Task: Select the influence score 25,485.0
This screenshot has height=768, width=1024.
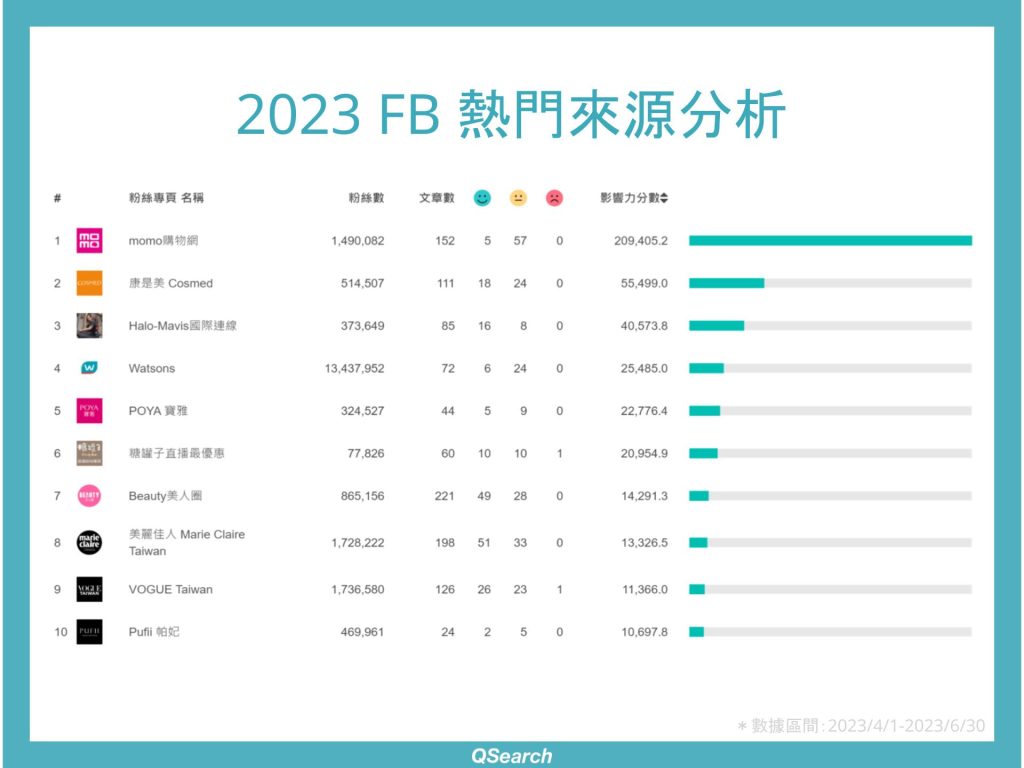Action: point(644,368)
